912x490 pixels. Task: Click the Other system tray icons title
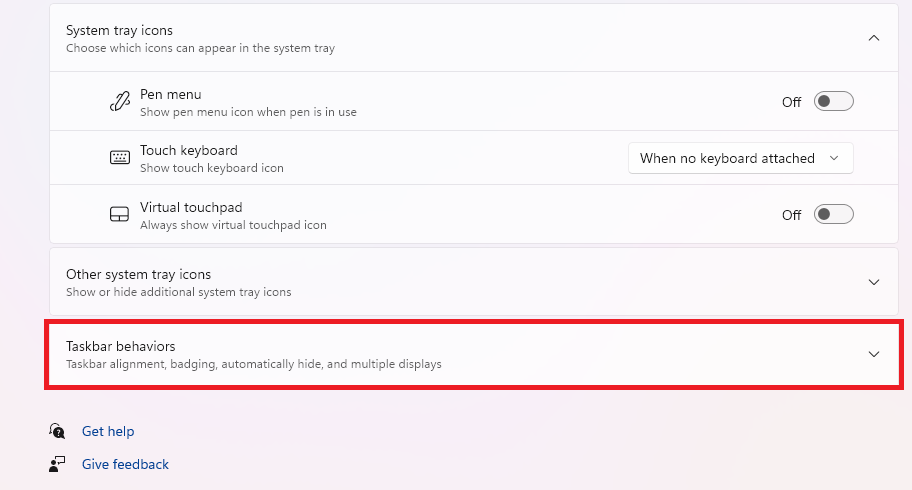138,274
